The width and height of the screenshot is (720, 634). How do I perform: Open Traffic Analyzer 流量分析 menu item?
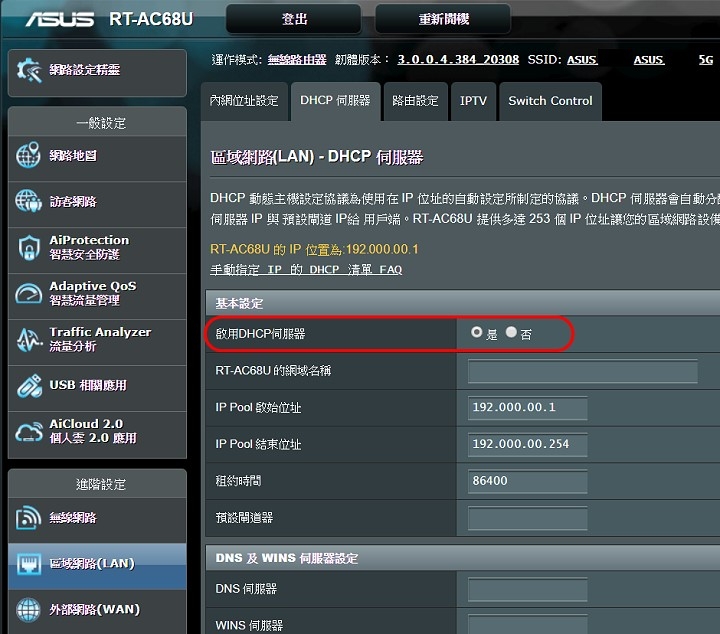click(x=97, y=342)
